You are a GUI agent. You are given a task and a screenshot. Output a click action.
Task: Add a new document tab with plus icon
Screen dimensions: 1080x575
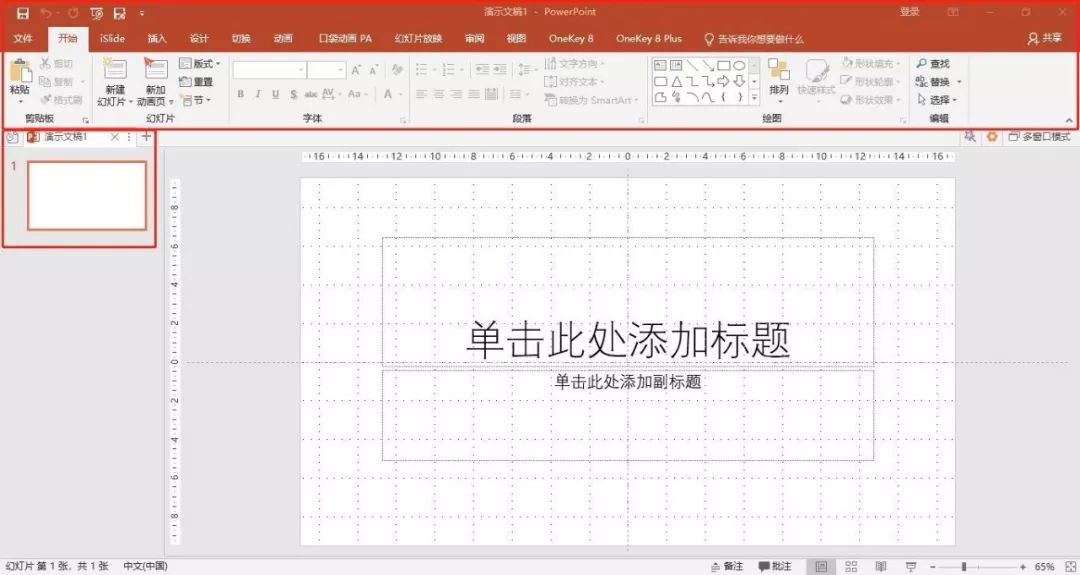click(146, 137)
